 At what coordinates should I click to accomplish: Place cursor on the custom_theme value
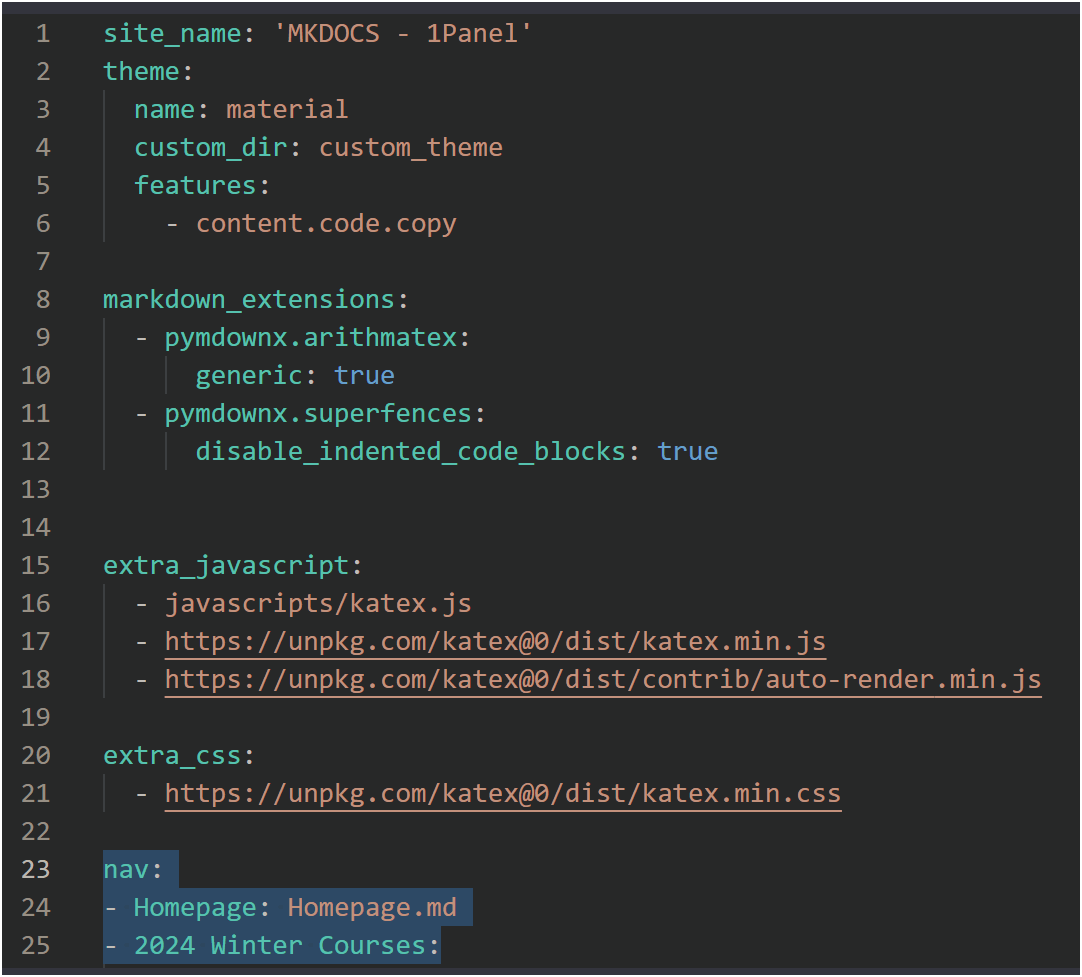click(x=410, y=147)
